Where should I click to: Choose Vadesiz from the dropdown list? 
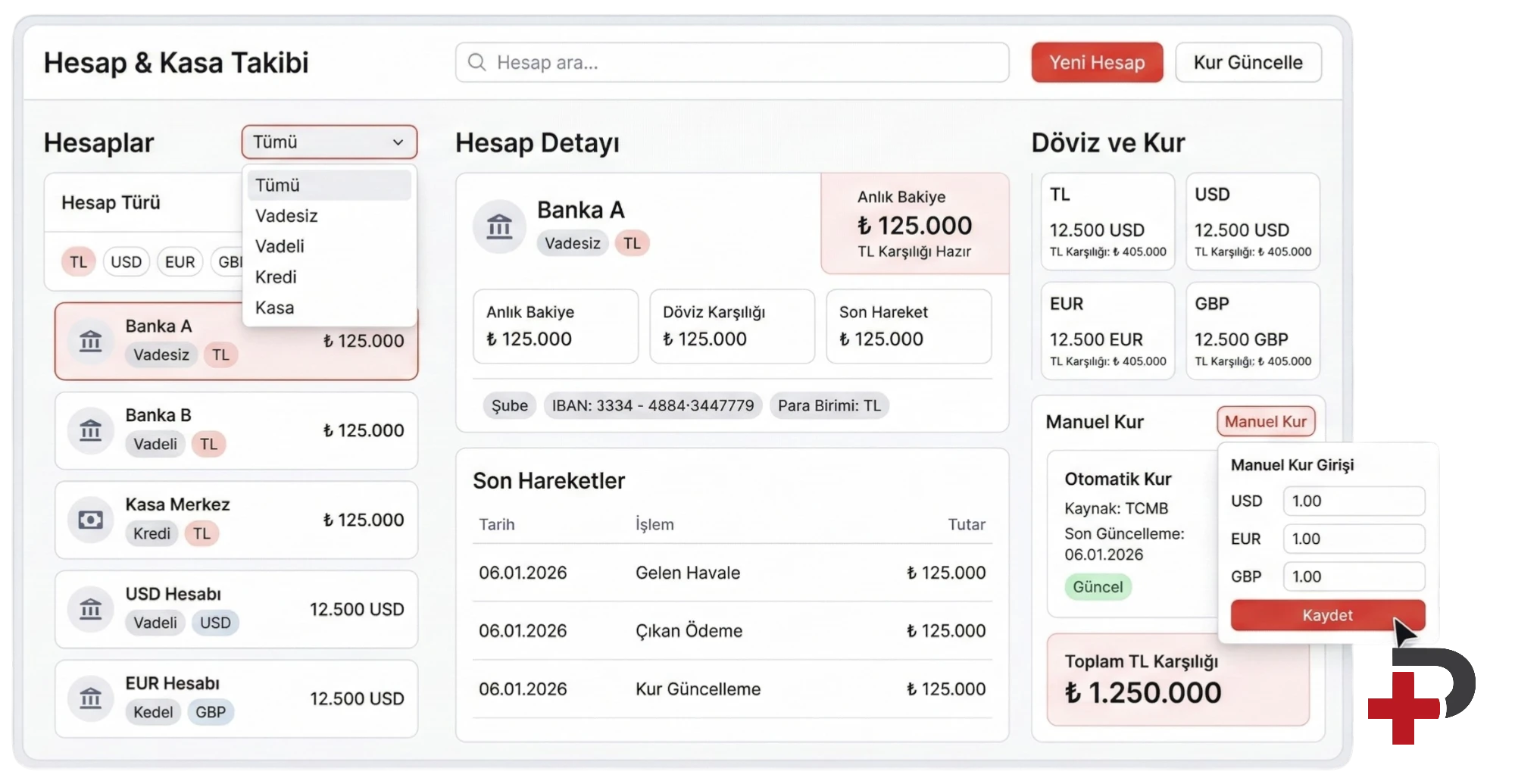tap(286, 216)
